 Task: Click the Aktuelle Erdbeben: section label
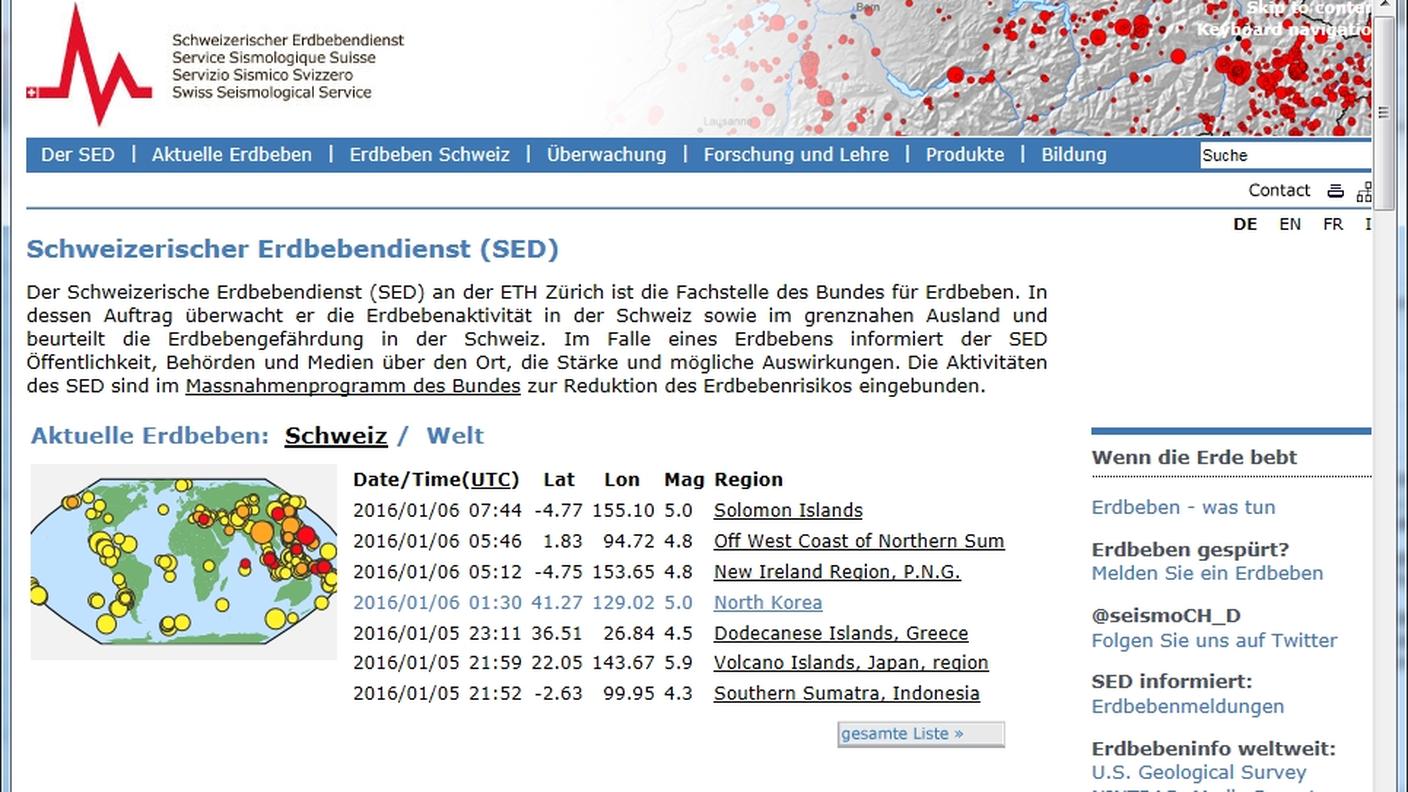coord(150,436)
